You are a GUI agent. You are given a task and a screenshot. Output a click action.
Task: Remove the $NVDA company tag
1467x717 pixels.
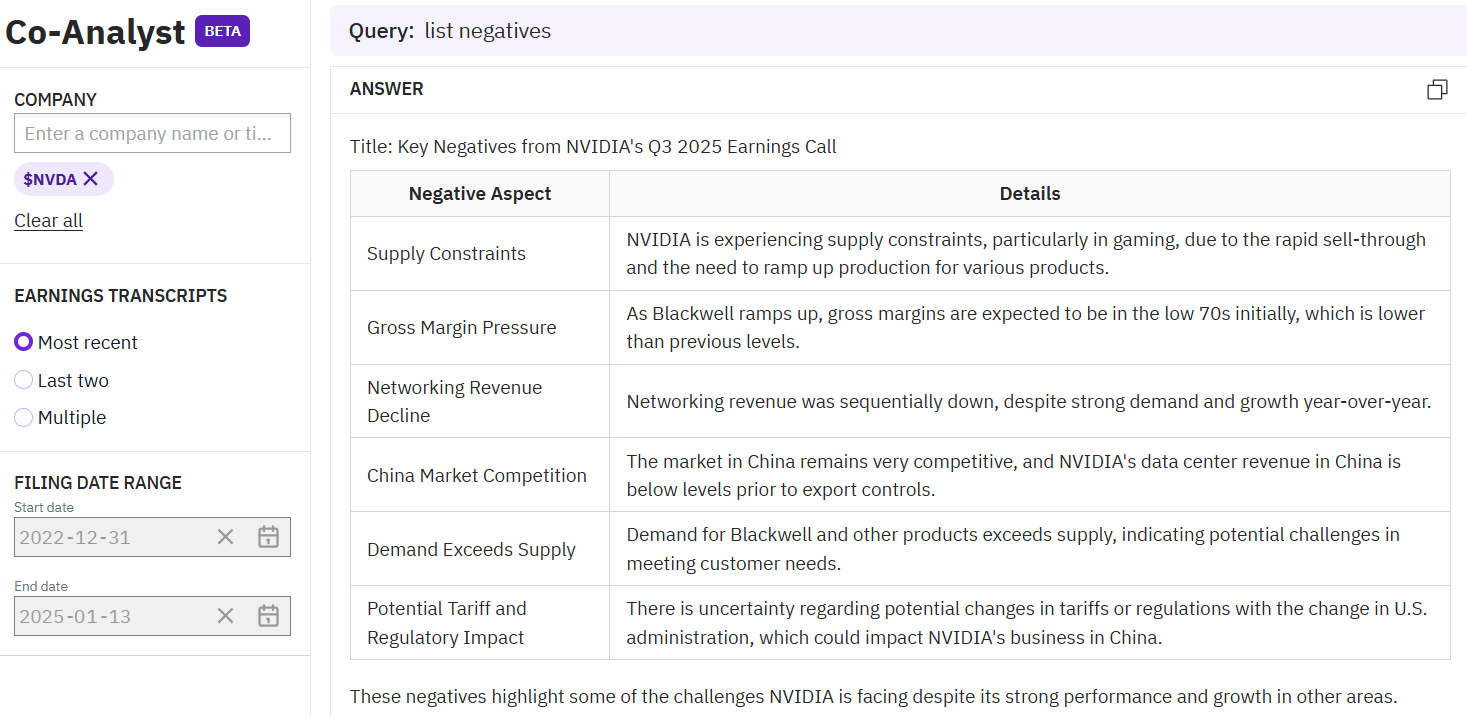[91, 179]
